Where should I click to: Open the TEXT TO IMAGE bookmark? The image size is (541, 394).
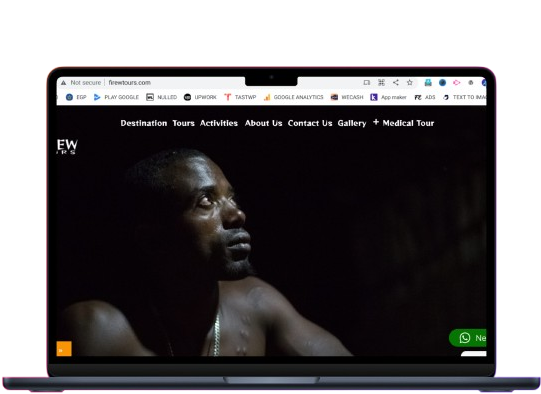pyautogui.click(x=464, y=97)
